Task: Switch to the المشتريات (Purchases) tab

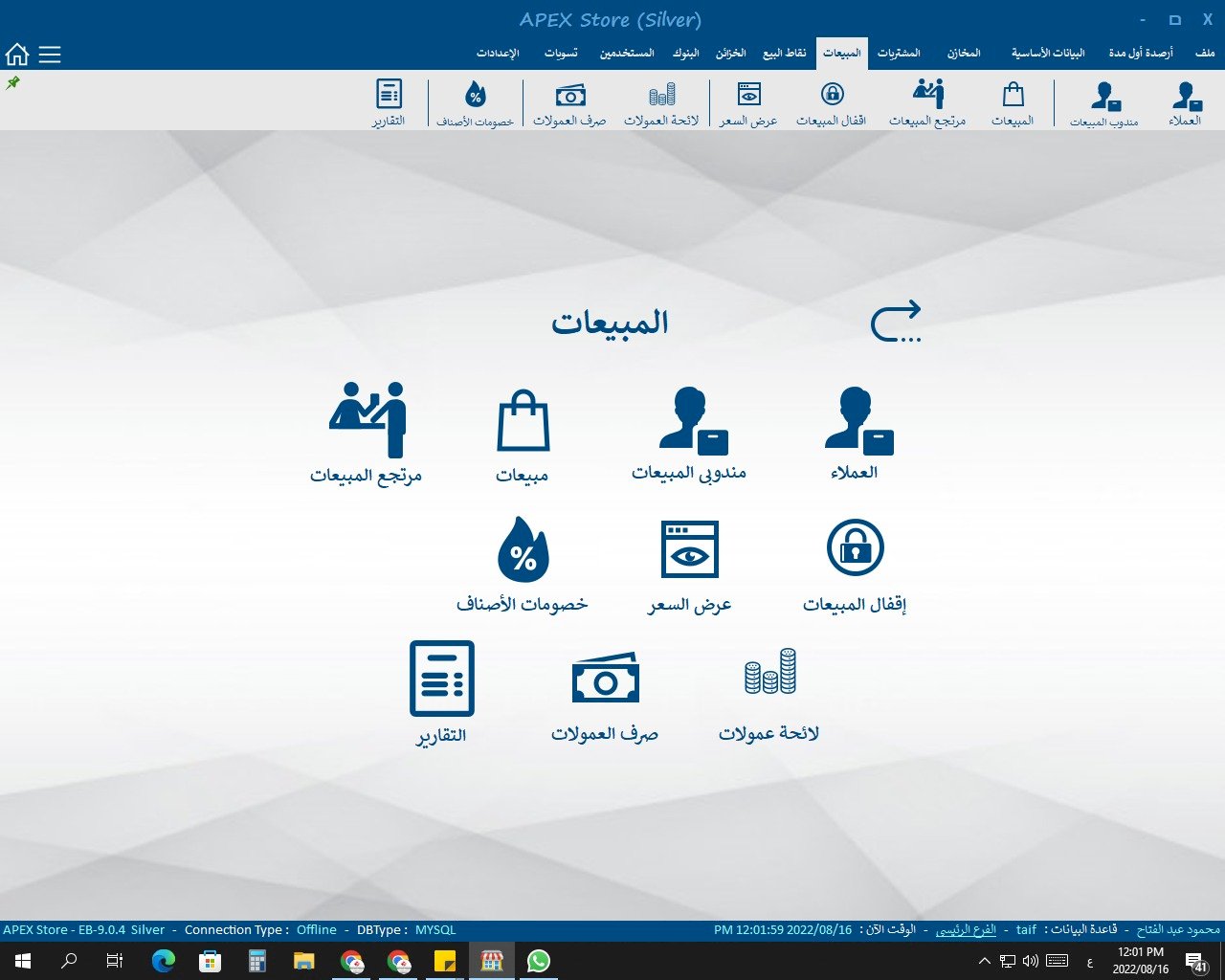Action: (x=899, y=54)
